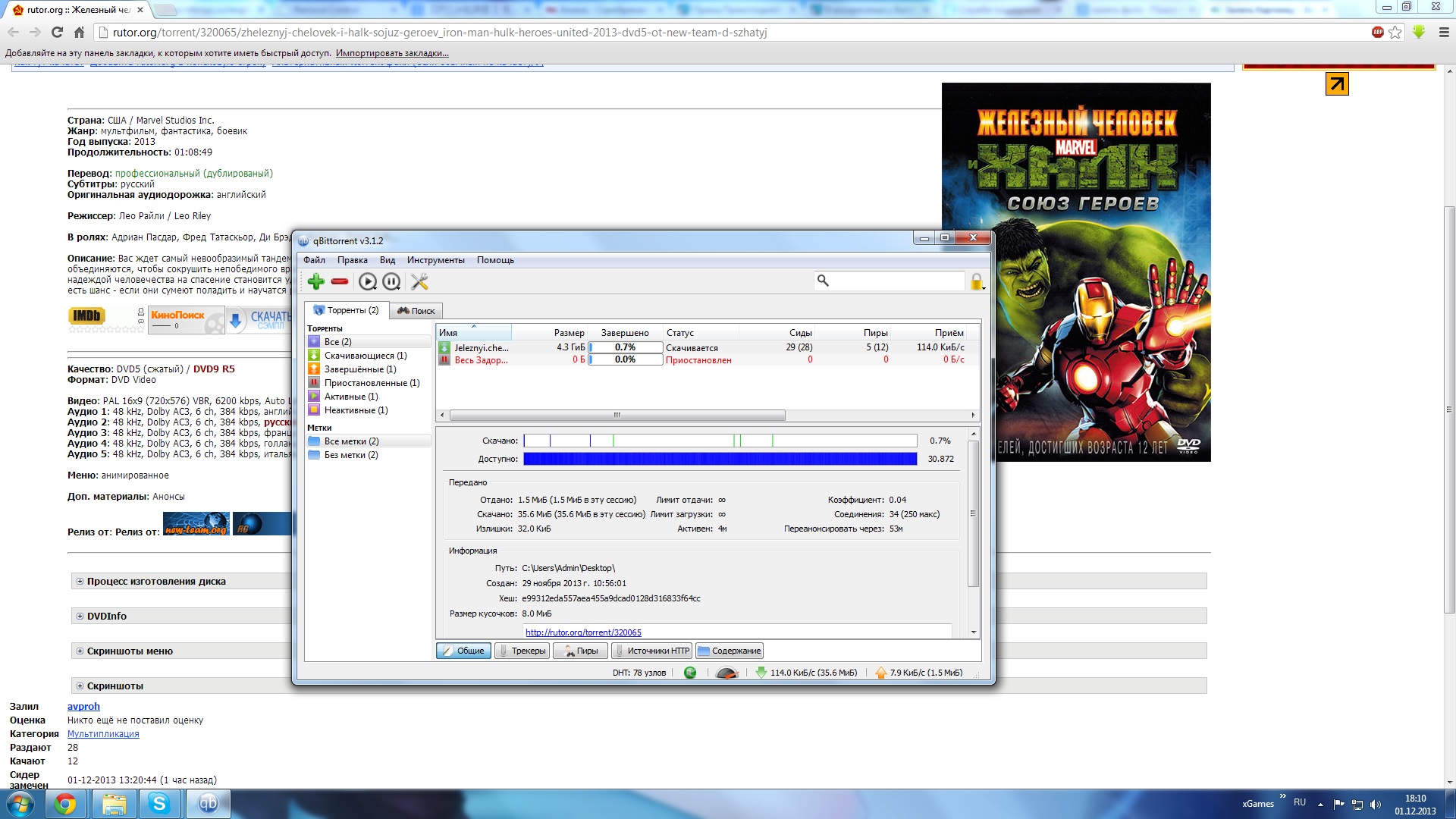The width and height of the screenshot is (1456, 819).
Task: Open the Инструменты menu
Action: [435, 260]
